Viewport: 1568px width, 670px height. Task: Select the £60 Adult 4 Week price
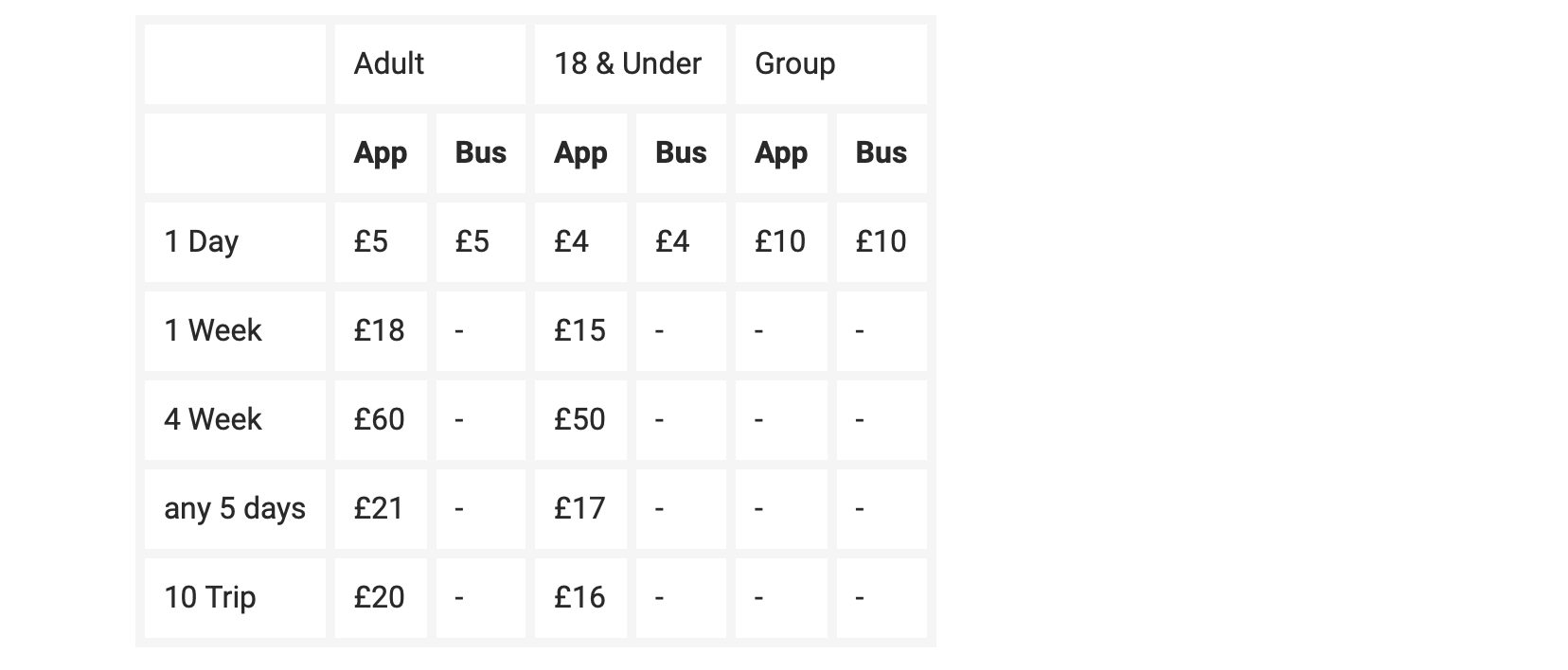(379, 419)
